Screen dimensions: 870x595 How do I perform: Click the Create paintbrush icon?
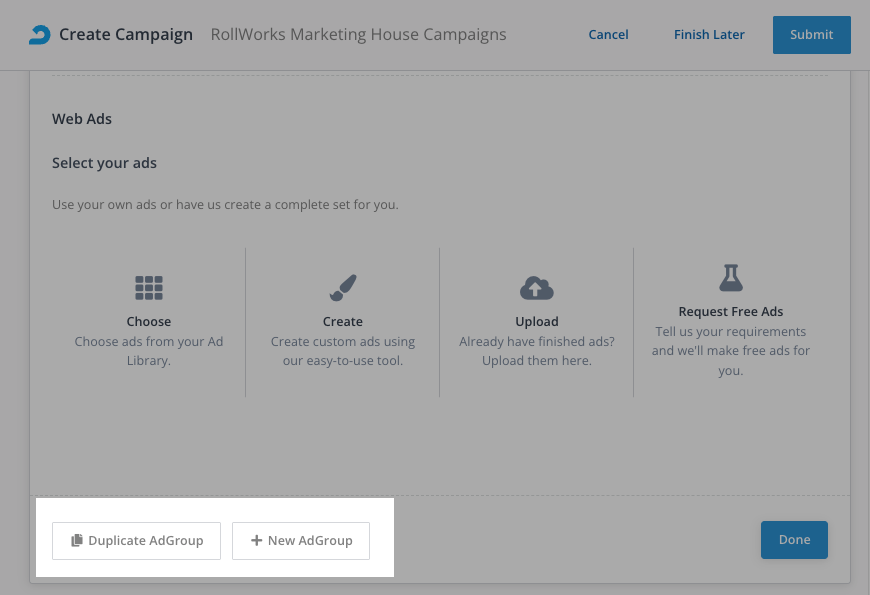[x=342, y=288]
